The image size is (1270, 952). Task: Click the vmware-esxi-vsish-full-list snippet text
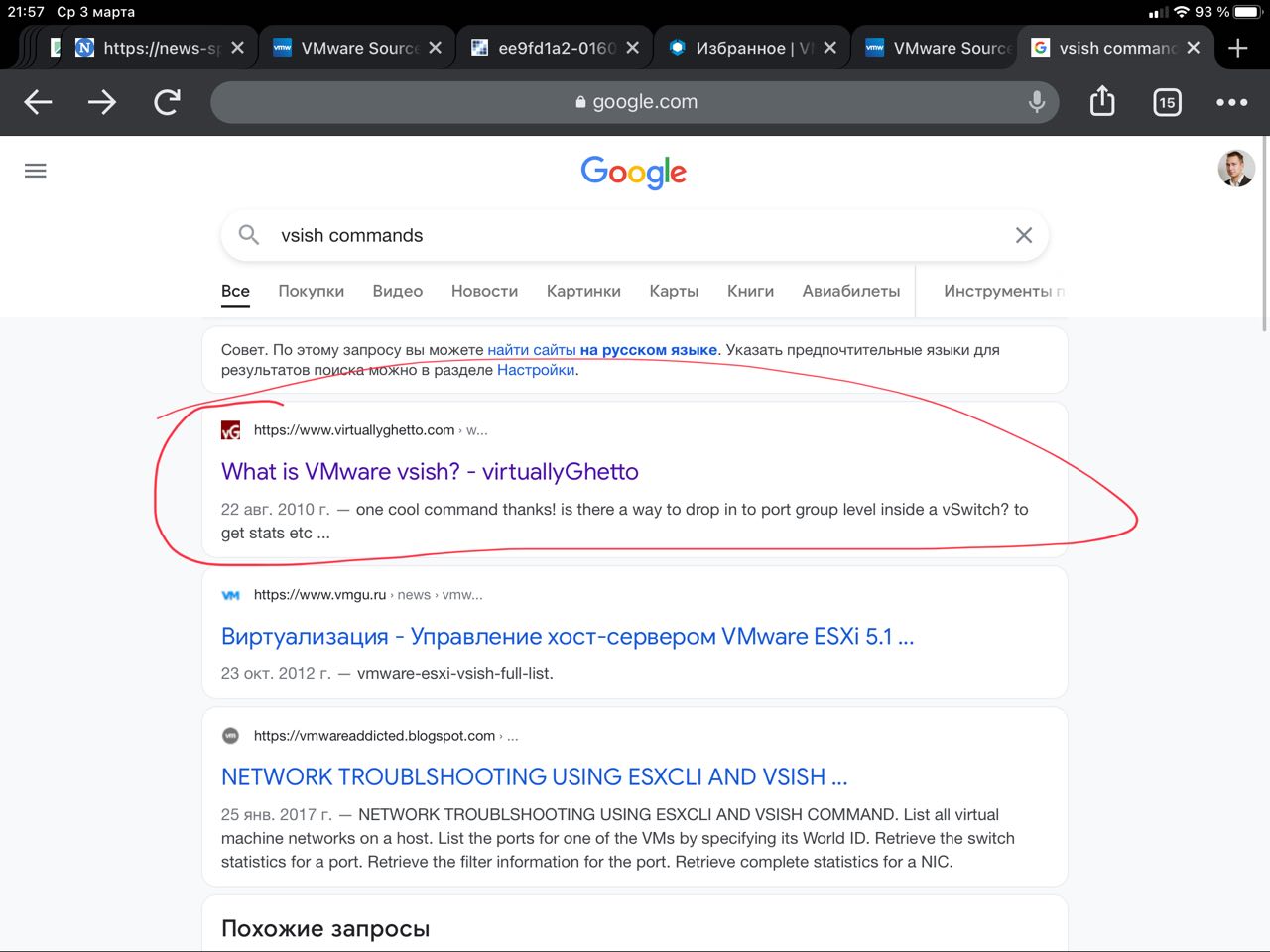(x=455, y=673)
